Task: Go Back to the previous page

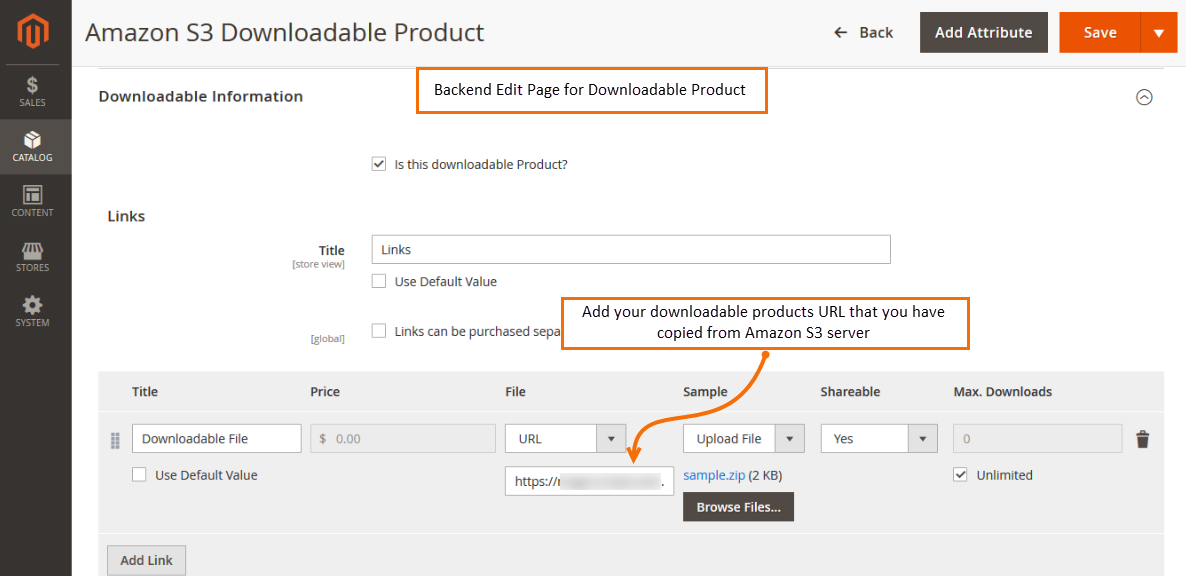Action: tap(863, 33)
